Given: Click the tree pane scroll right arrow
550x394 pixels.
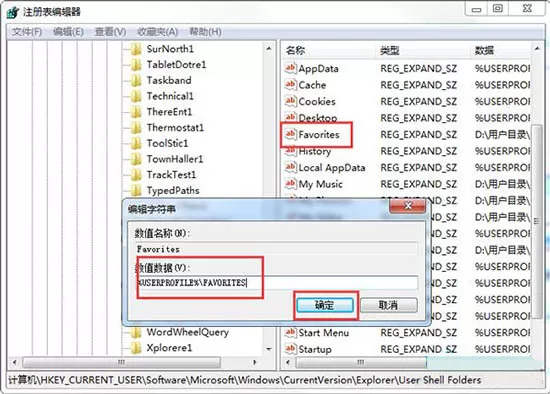Looking at the screenshot, I should point(255,362).
